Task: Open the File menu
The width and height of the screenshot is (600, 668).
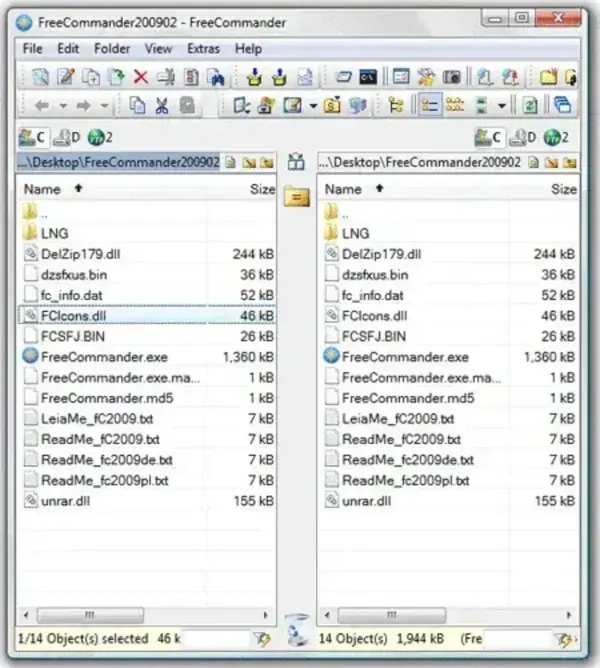Action: point(32,49)
